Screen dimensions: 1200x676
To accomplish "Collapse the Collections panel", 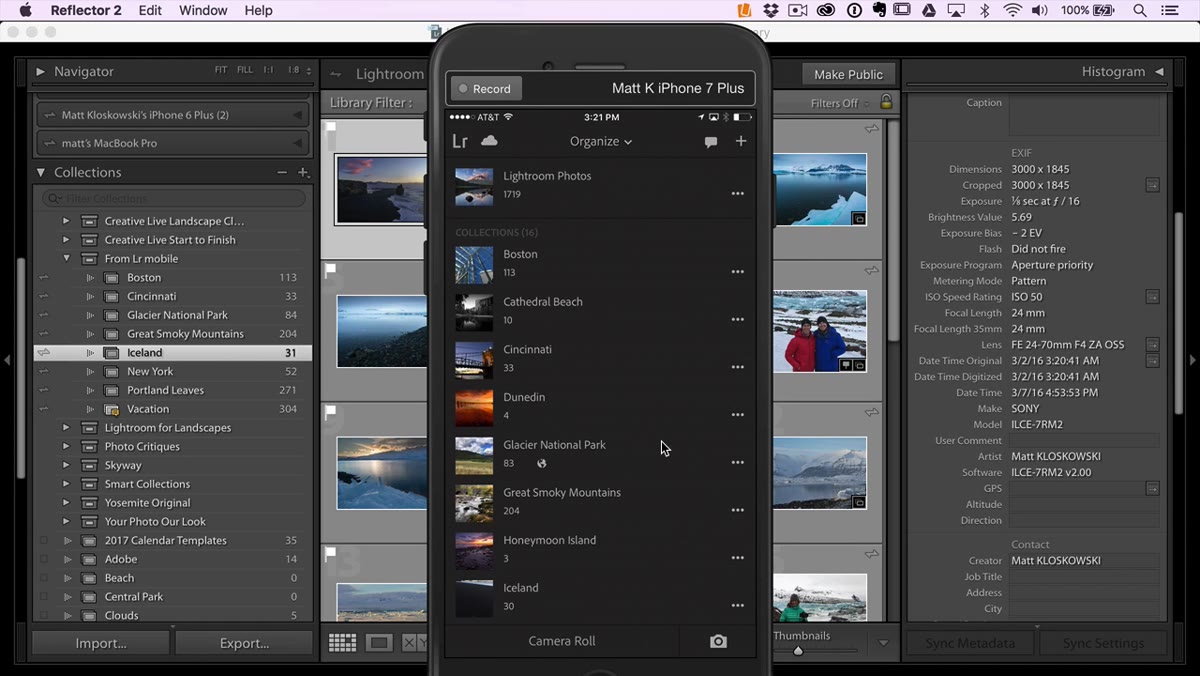I will coord(41,173).
